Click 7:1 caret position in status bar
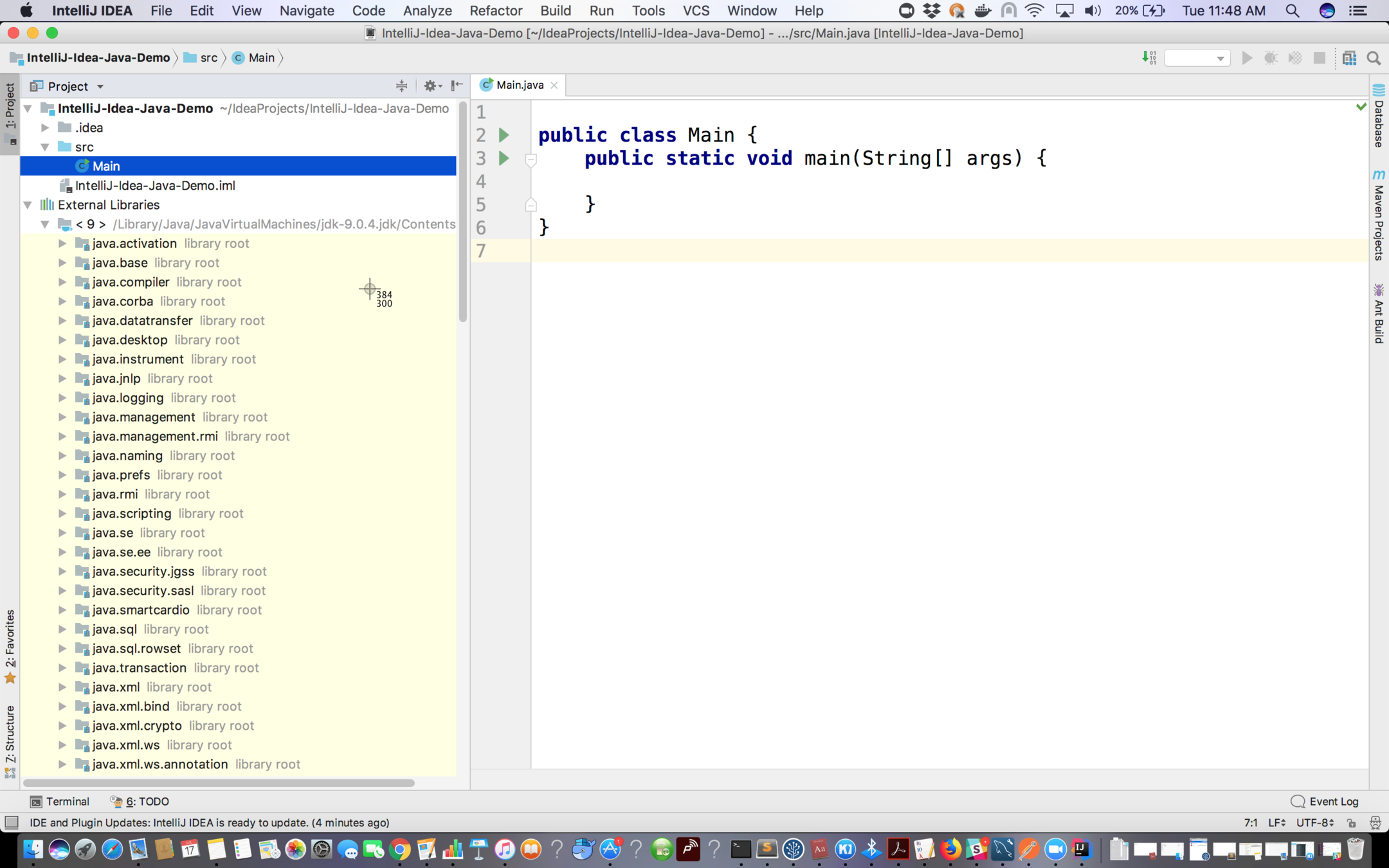 pos(1251,822)
